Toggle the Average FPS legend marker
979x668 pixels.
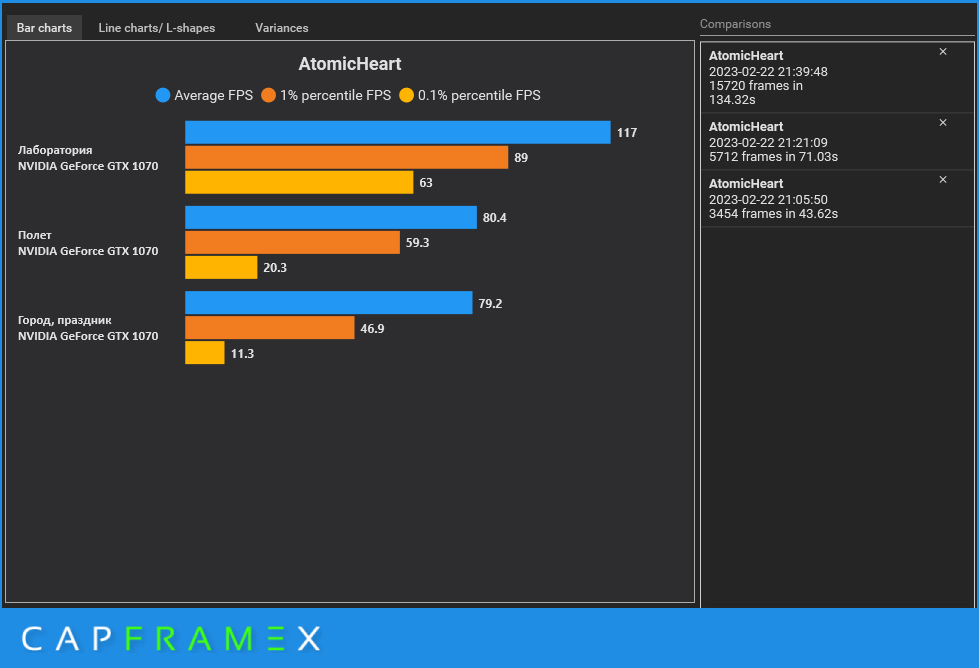coord(163,96)
